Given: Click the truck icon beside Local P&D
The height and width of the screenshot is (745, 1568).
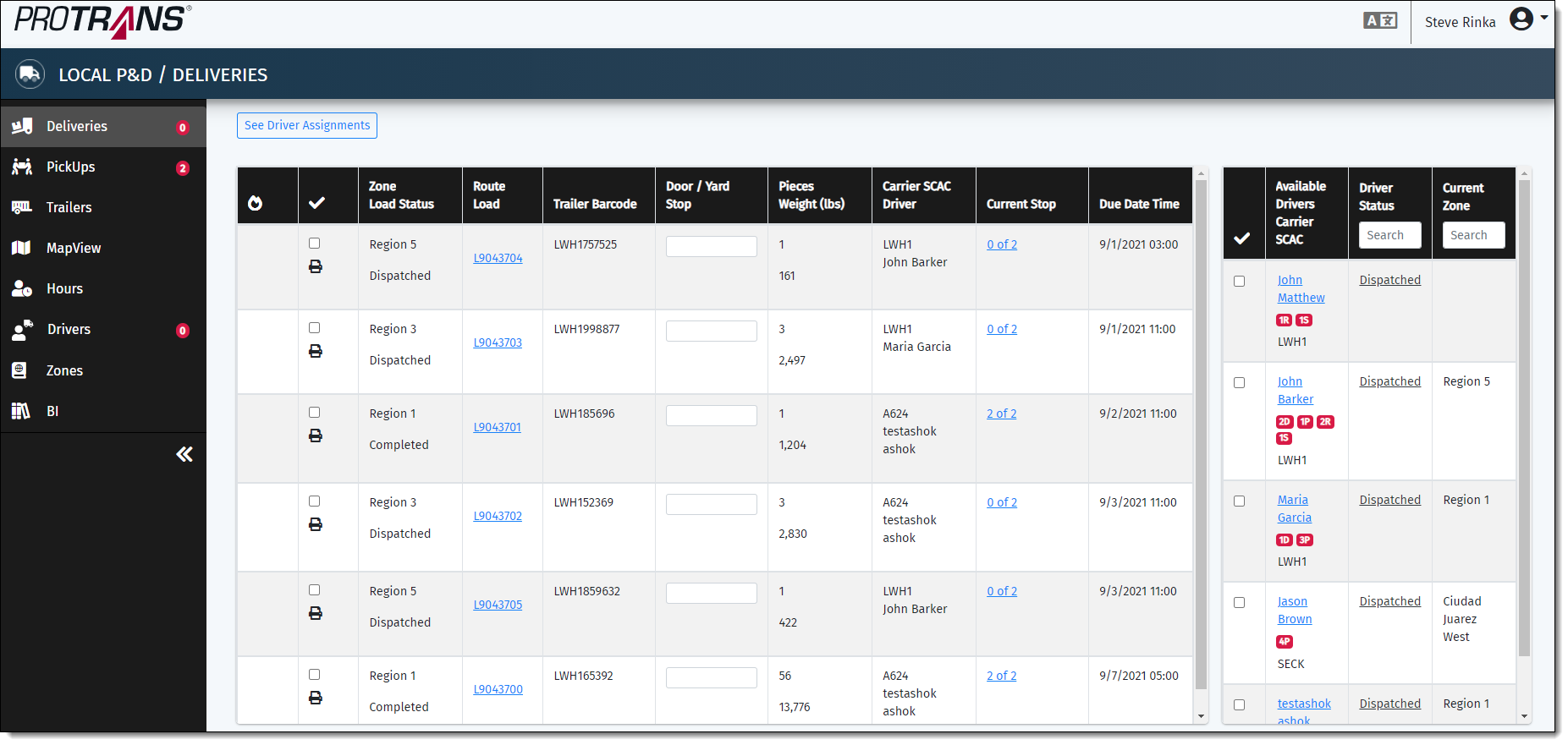Looking at the screenshot, I should click(x=30, y=74).
